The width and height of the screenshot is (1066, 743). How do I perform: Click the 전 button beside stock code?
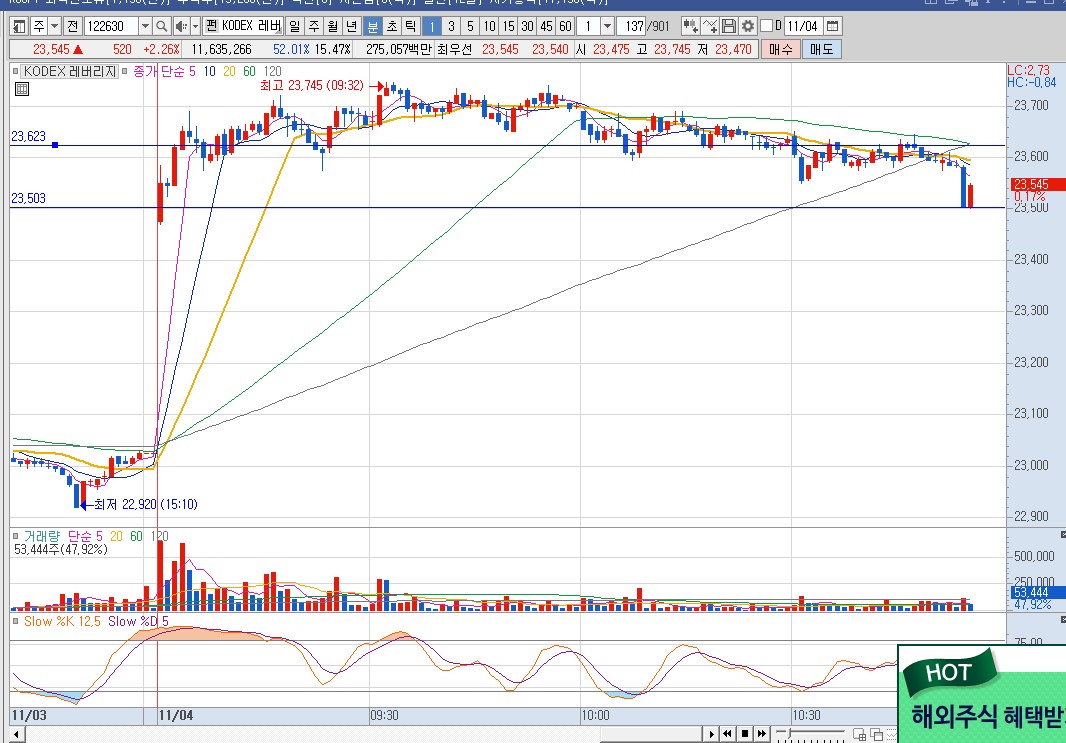click(72, 27)
